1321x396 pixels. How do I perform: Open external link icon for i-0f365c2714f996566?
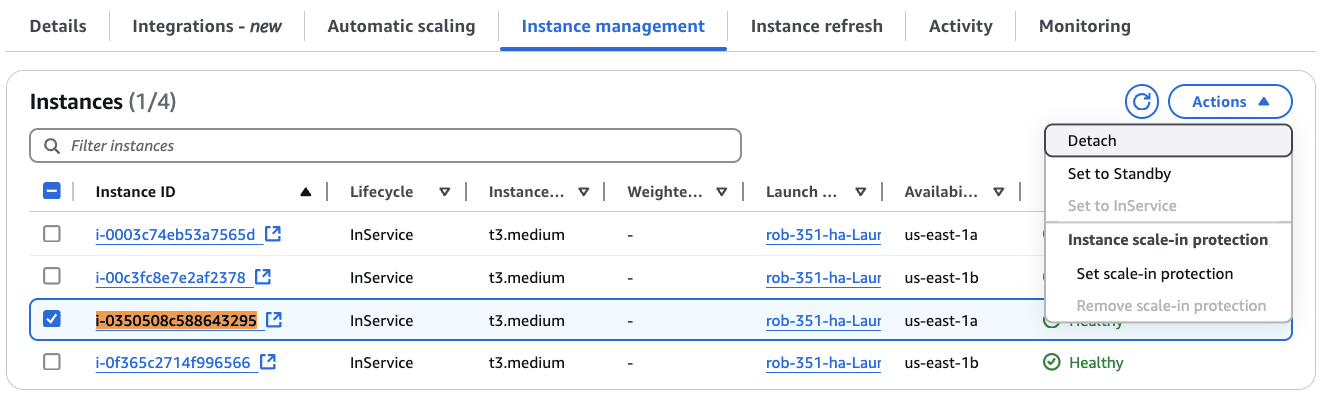tap(267, 362)
